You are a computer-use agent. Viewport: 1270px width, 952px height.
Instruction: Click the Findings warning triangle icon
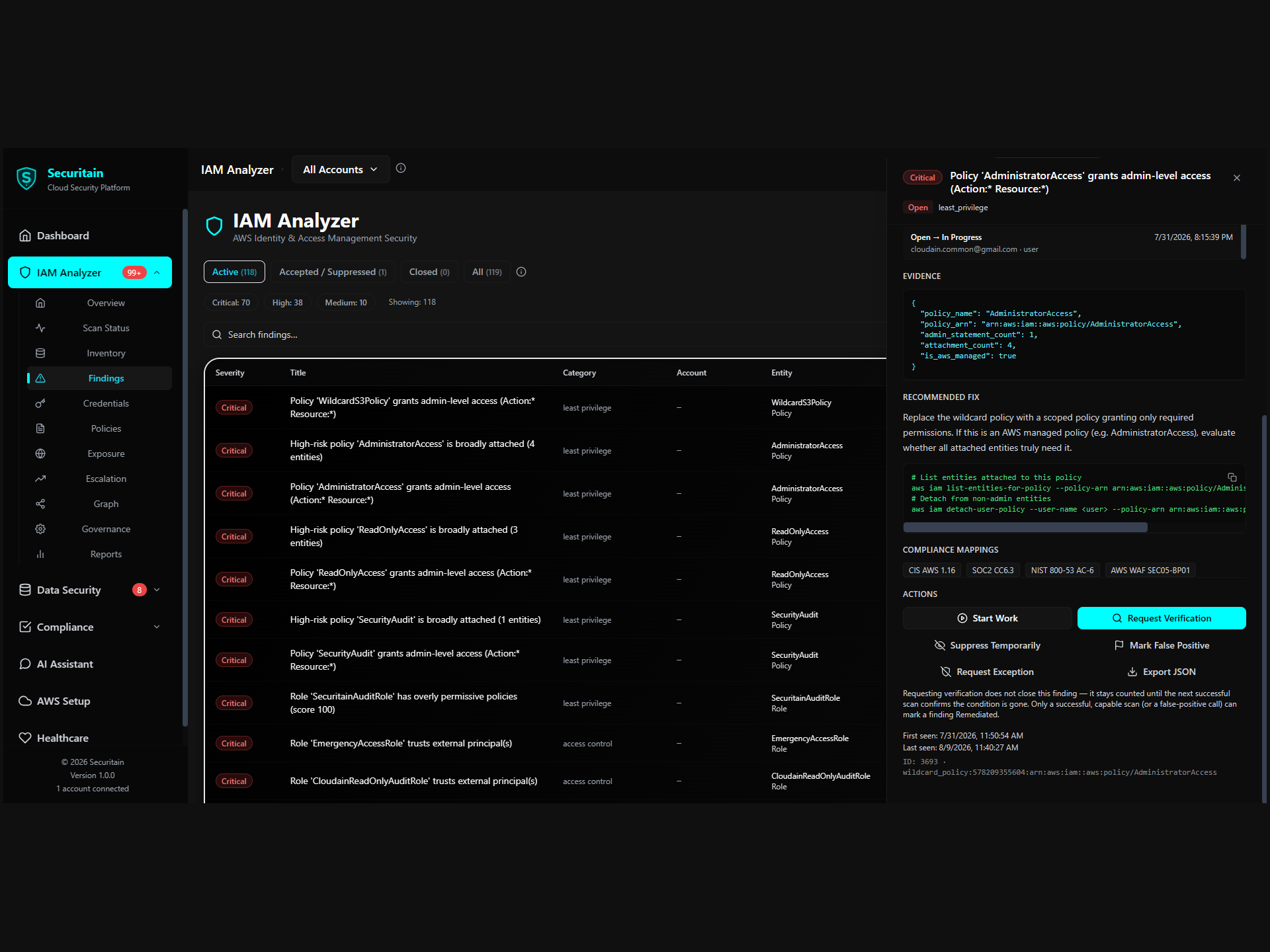pos(40,379)
